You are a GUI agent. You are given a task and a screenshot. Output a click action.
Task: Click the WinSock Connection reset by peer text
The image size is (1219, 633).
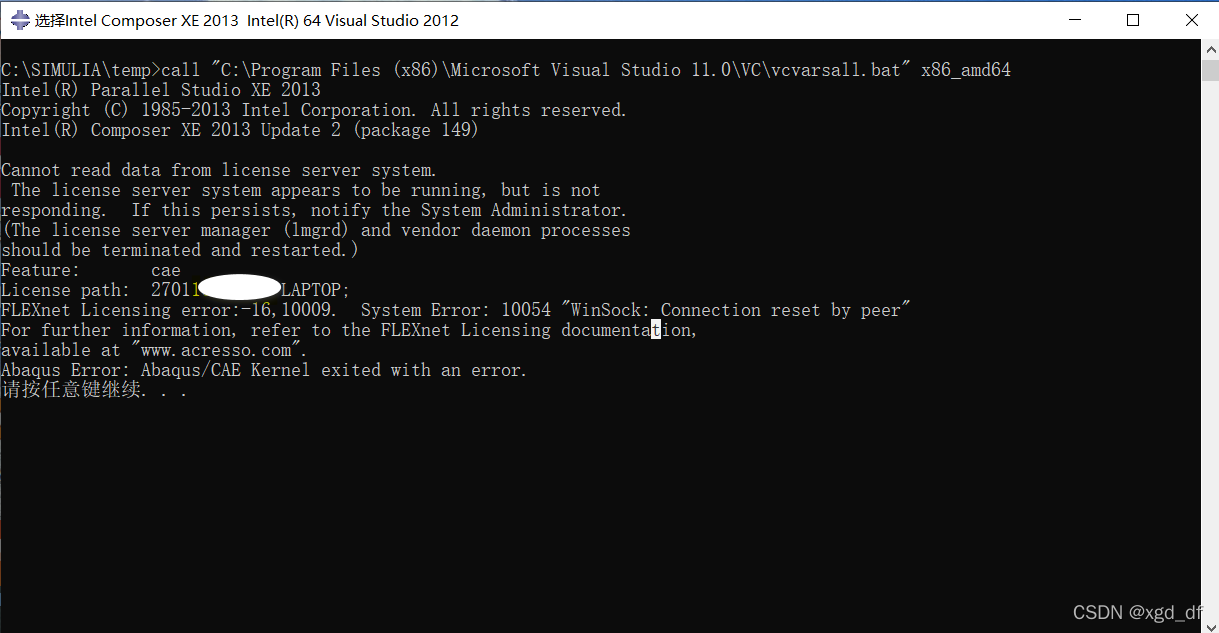pos(736,310)
